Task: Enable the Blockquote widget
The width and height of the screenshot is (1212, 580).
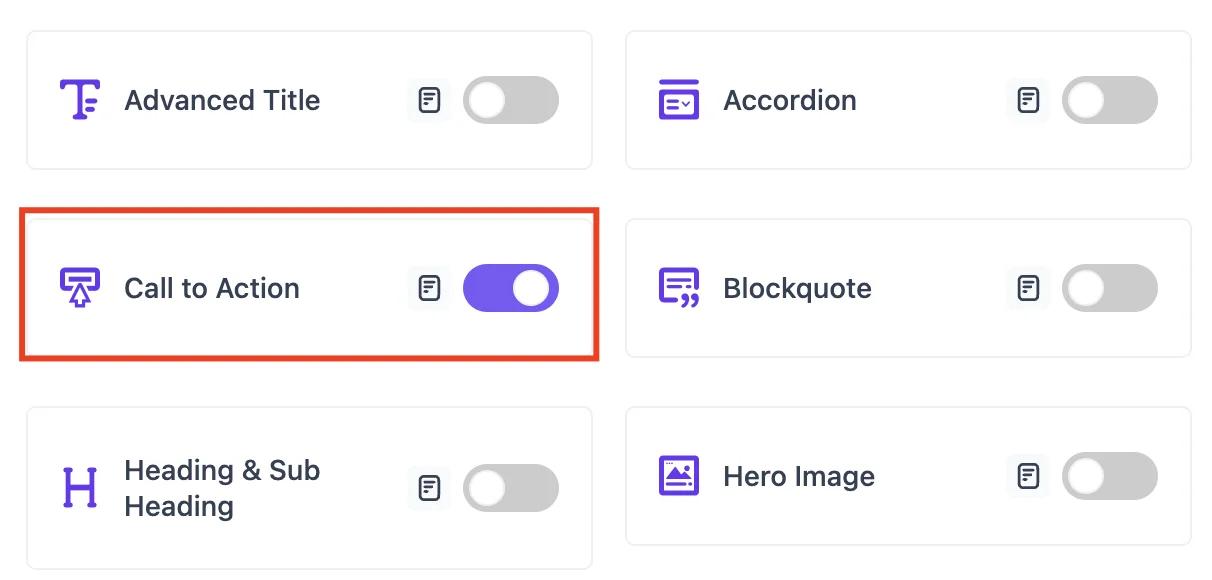Action: (1109, 287)
